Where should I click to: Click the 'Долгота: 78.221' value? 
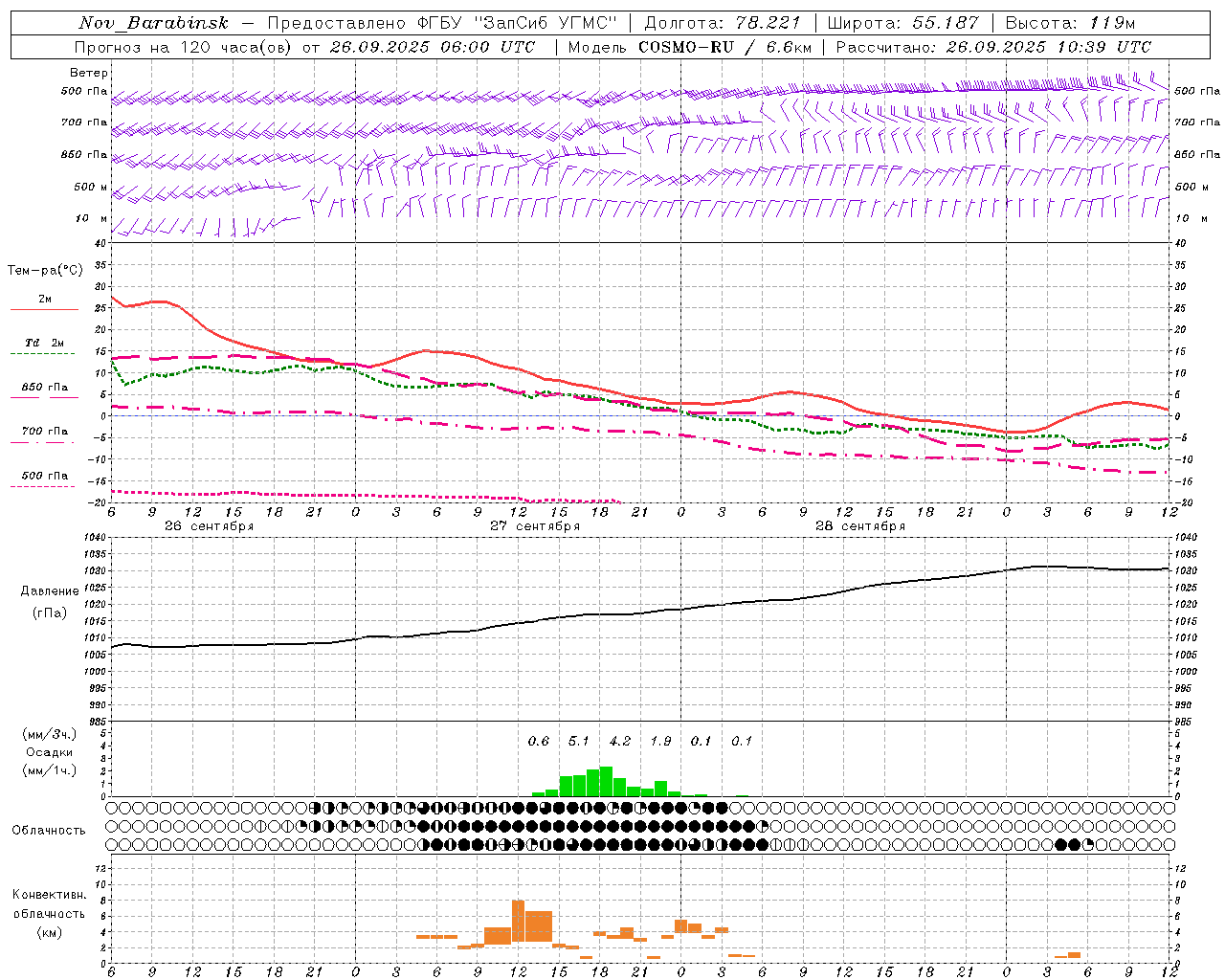pyautogui.click(x=722, y=23)
